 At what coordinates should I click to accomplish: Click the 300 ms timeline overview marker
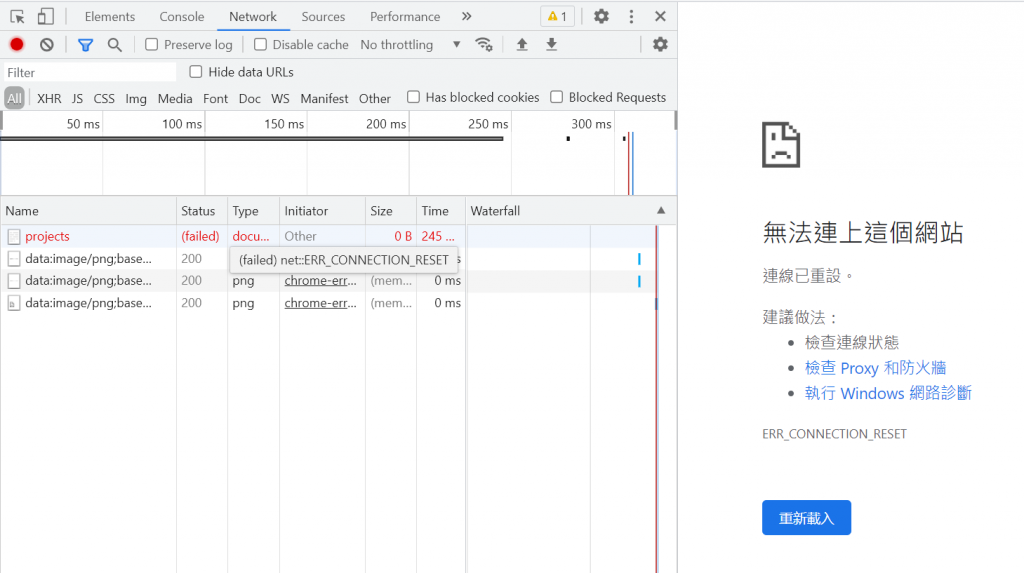(591, 124)
